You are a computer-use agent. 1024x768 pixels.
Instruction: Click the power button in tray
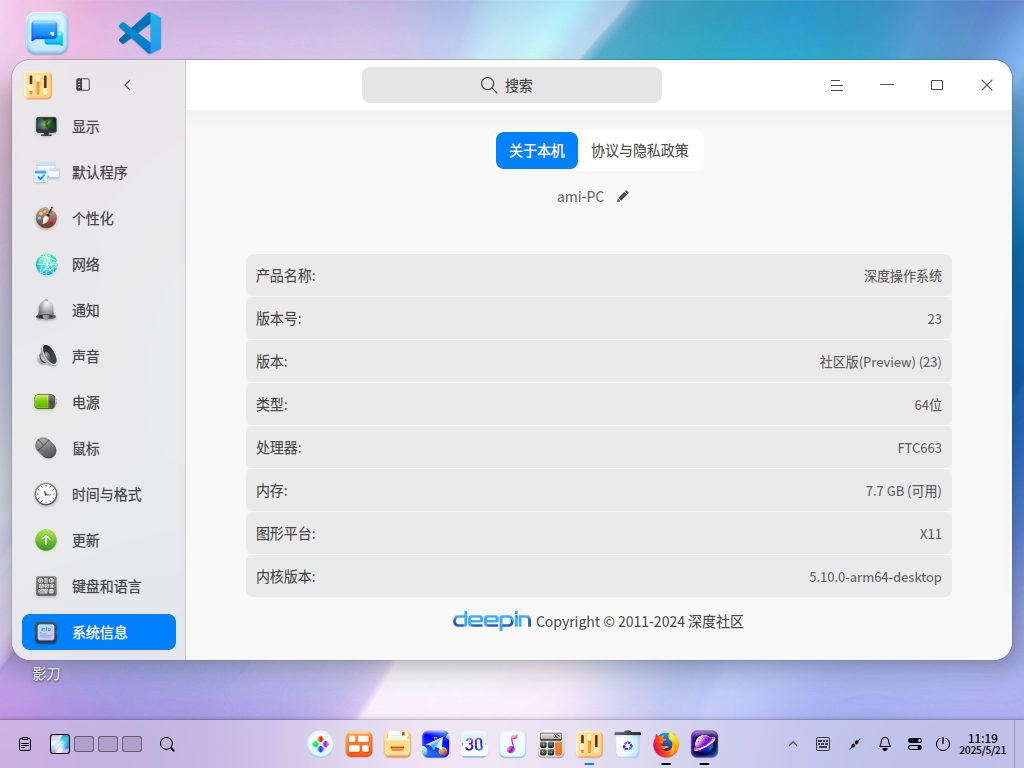click(x=942, y=744)
